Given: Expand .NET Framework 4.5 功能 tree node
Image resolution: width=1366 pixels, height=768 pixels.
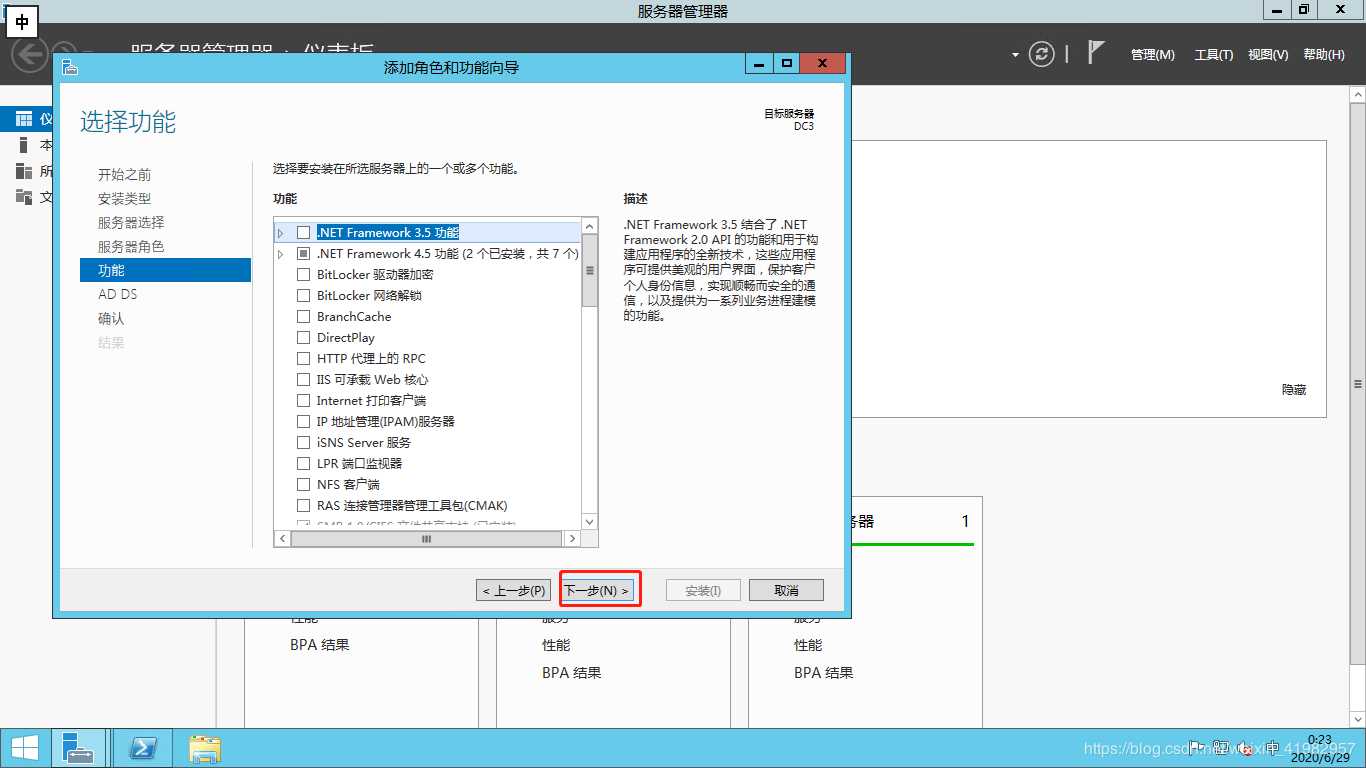Looking at the screenshot, I should 281,254.
